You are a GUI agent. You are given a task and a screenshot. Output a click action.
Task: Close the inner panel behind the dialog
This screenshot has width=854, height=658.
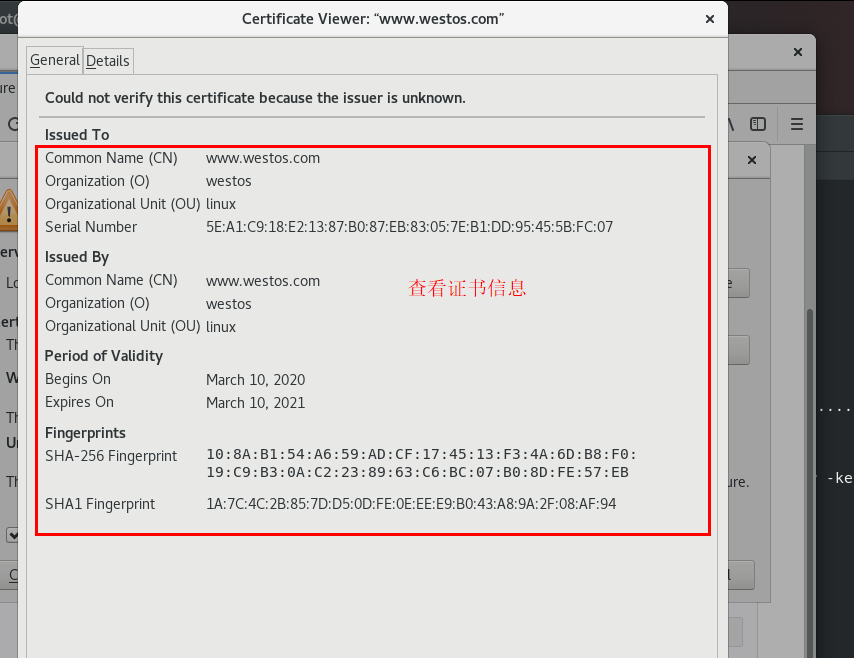pos(752,160)
